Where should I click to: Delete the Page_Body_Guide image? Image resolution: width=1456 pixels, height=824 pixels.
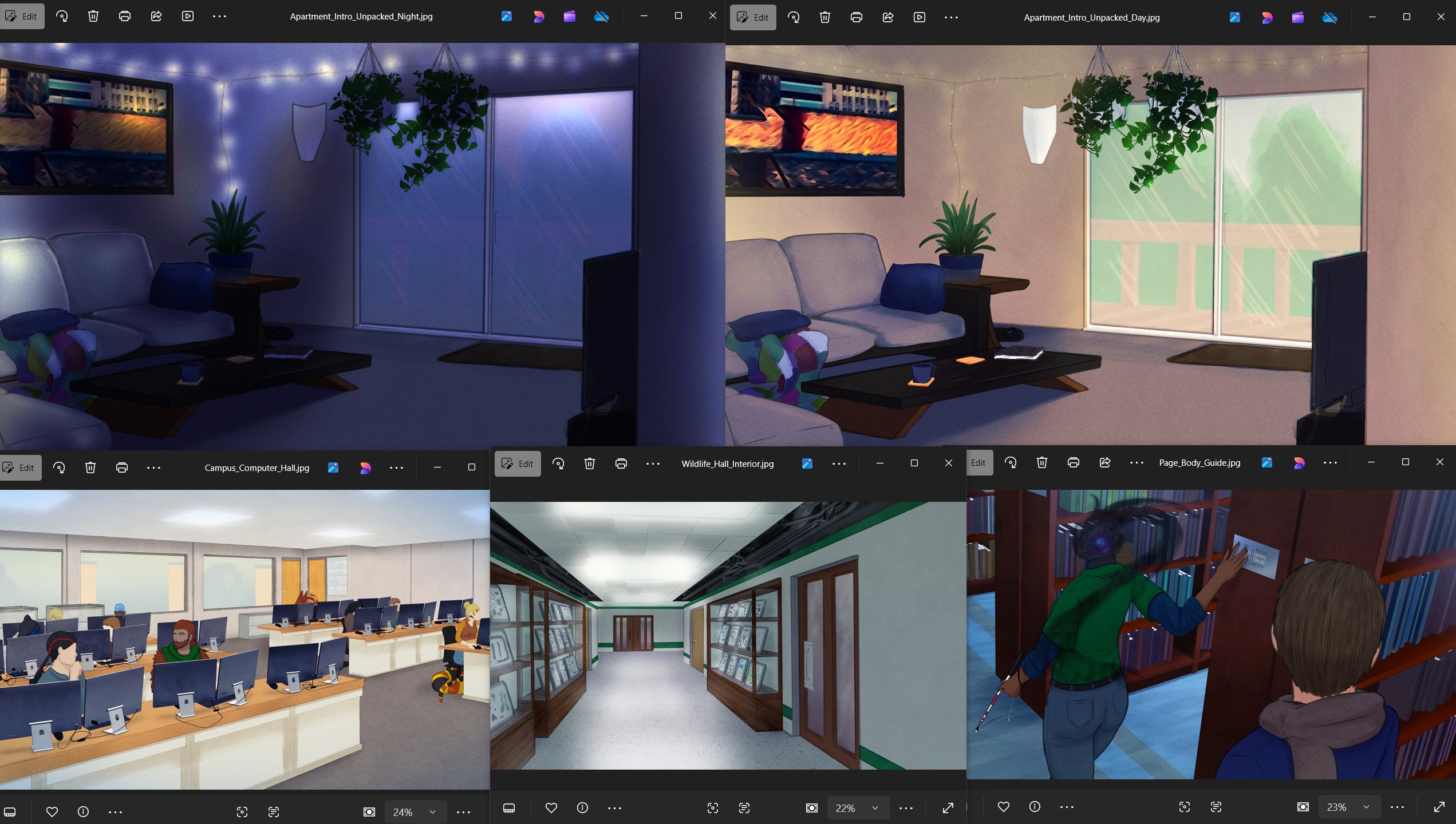(1042, 462)
